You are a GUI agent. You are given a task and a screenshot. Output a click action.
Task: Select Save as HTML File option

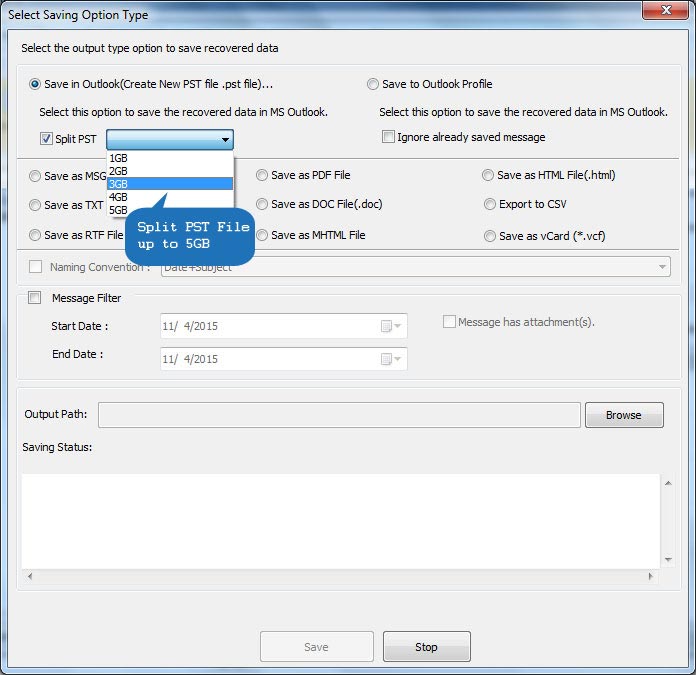[x=489, y=175]
